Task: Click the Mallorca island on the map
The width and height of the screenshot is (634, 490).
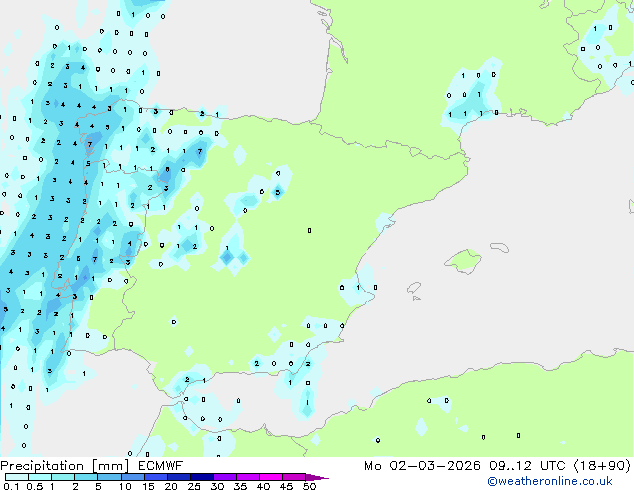Action: [x=464, y=261]
